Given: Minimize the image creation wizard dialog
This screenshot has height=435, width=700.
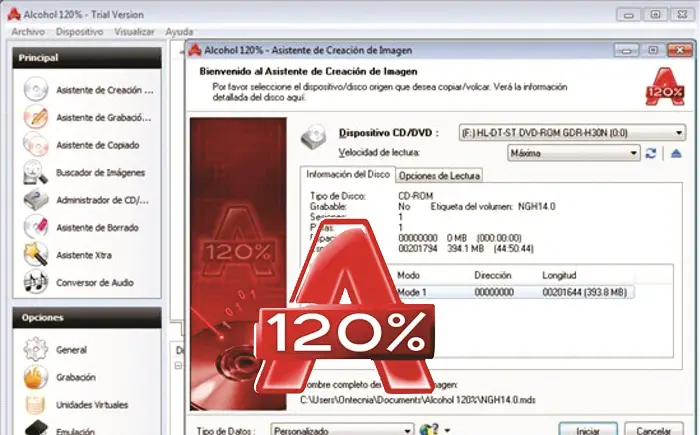Looking at the screenshot, I should [626, 50].
